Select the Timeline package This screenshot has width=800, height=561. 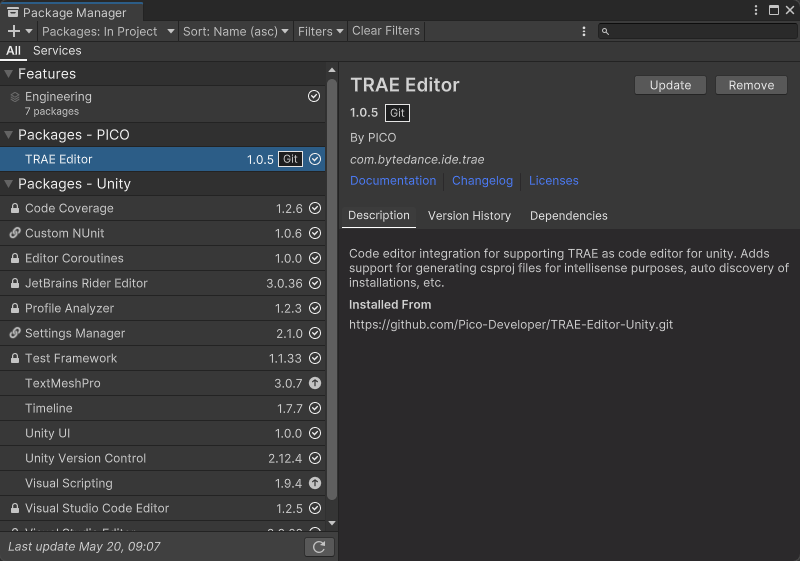[x=162, y=408]
